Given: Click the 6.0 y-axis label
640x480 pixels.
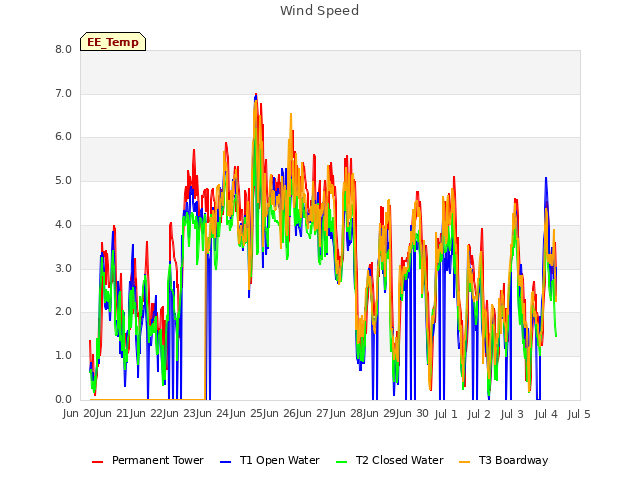Looking at the screenshot, I should tap(63, 137).
